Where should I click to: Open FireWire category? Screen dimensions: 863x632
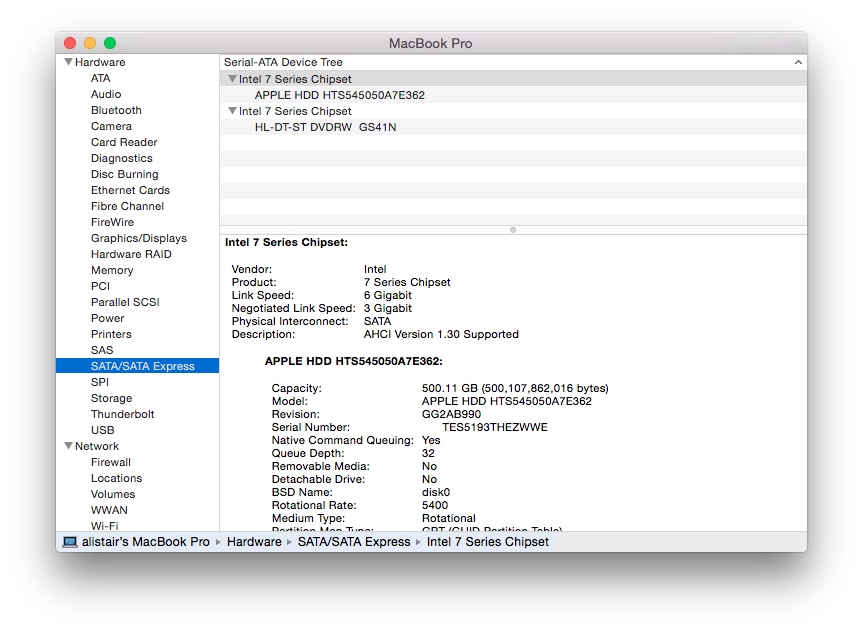[x=112, y=222]
